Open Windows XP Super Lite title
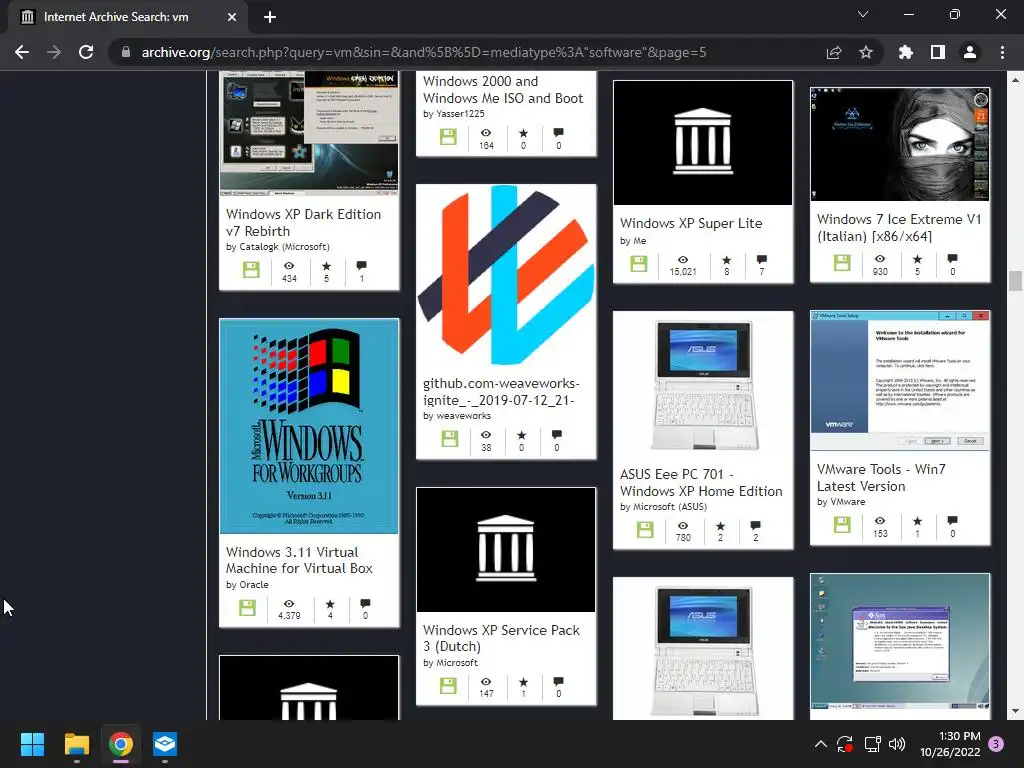1024x768 pixels. [x=691, y=223]
